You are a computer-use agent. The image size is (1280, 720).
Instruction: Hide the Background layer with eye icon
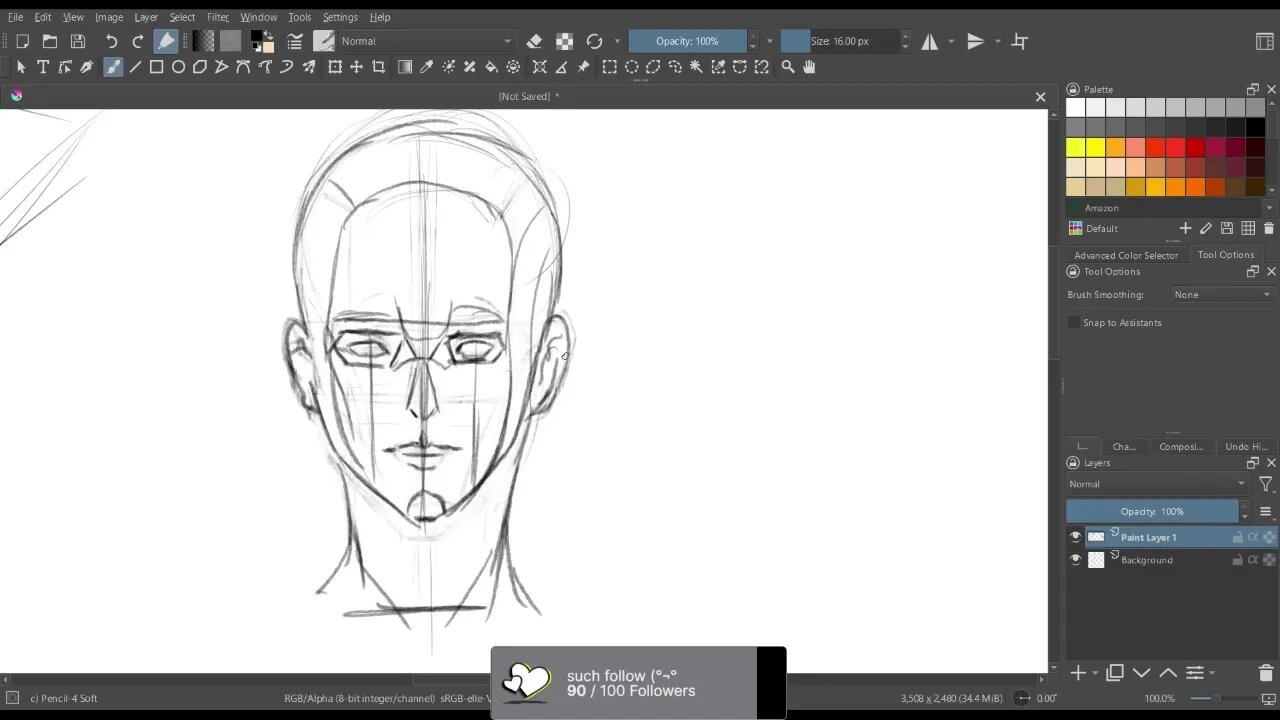tap(1075, 560)
